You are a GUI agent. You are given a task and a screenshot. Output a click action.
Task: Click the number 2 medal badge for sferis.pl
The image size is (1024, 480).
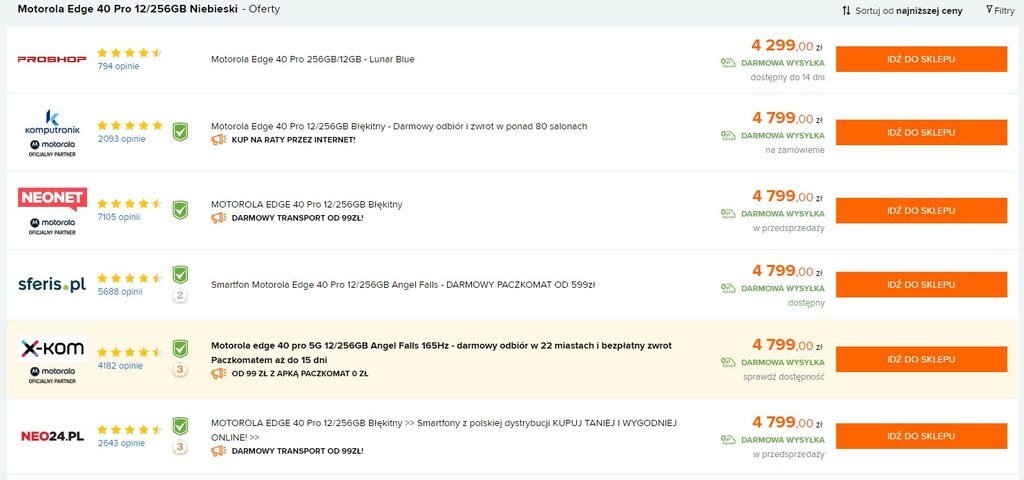(180, 296)
